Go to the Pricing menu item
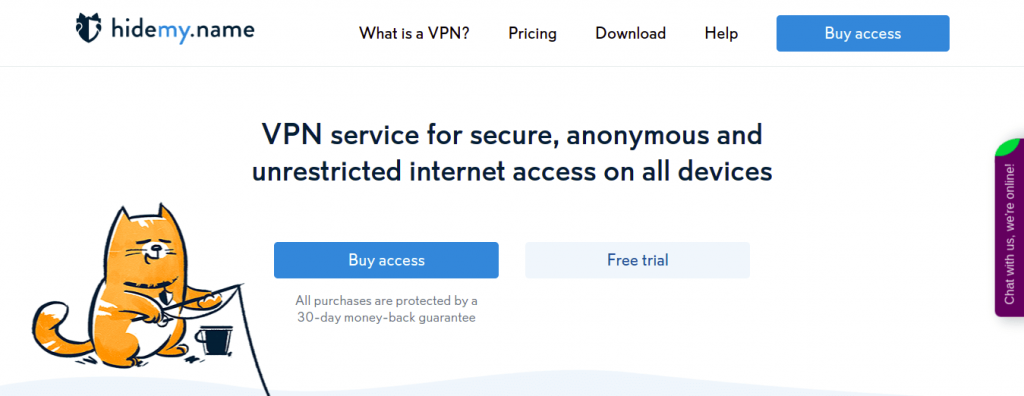The width and height of the screenshot is (1024, 396). point(532,33)
